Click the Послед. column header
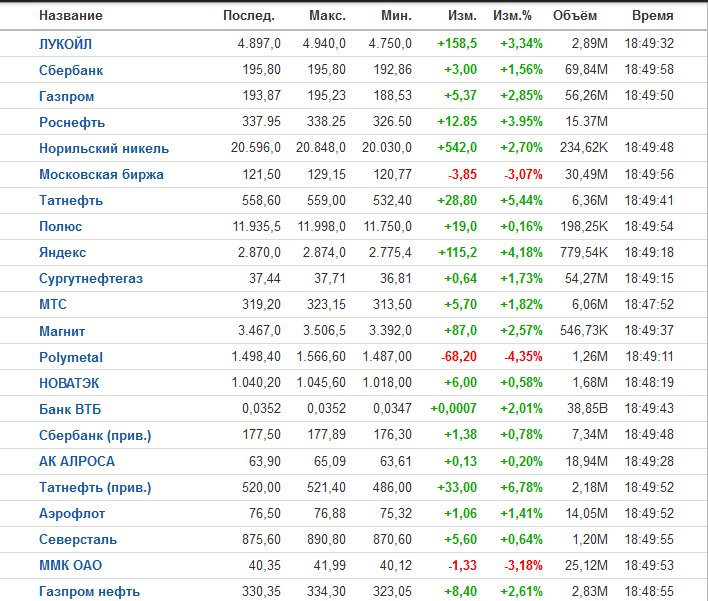Screen dimensions: 708x601 click(x=249, y=15)
